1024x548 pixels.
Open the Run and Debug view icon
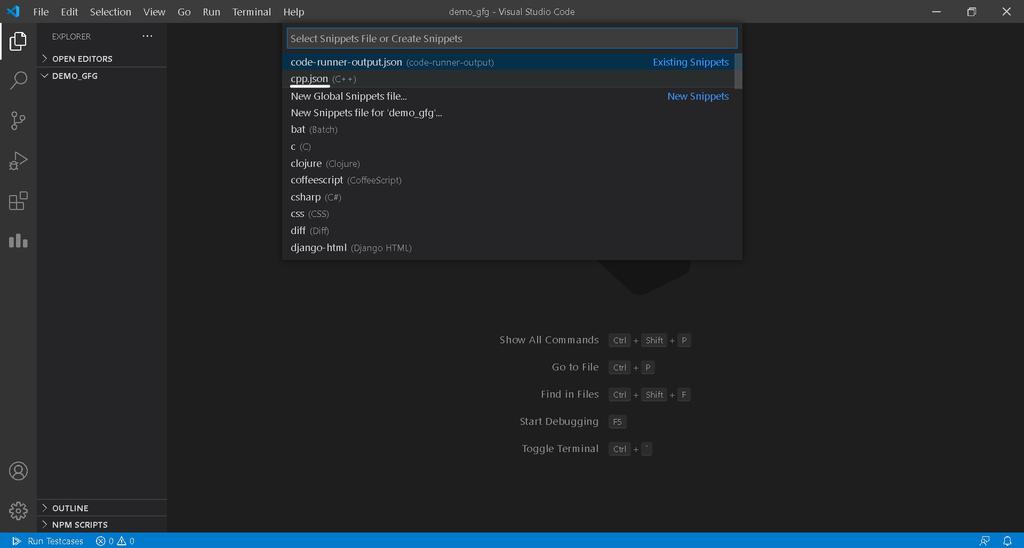[x=18, y=161]
